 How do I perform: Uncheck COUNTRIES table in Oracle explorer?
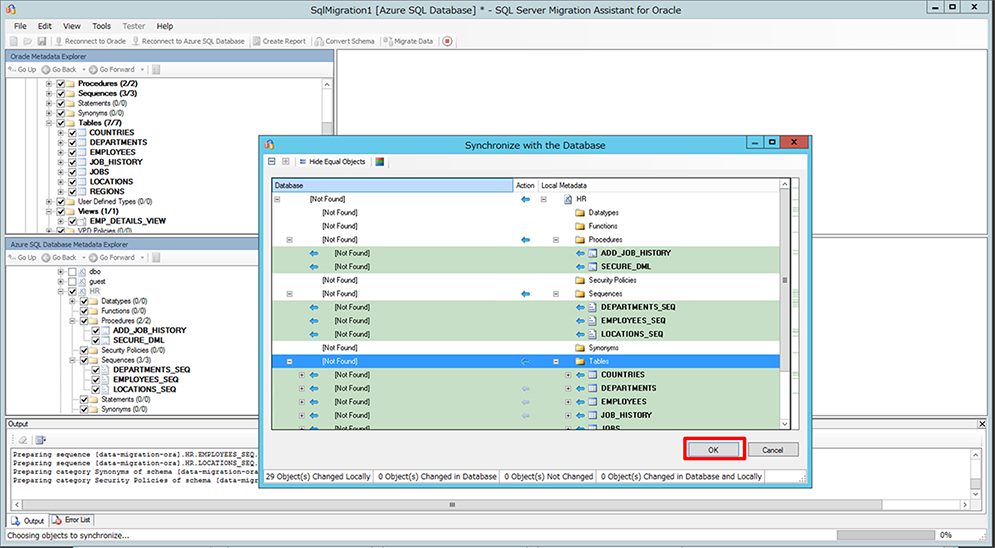(x=72, y=133)
